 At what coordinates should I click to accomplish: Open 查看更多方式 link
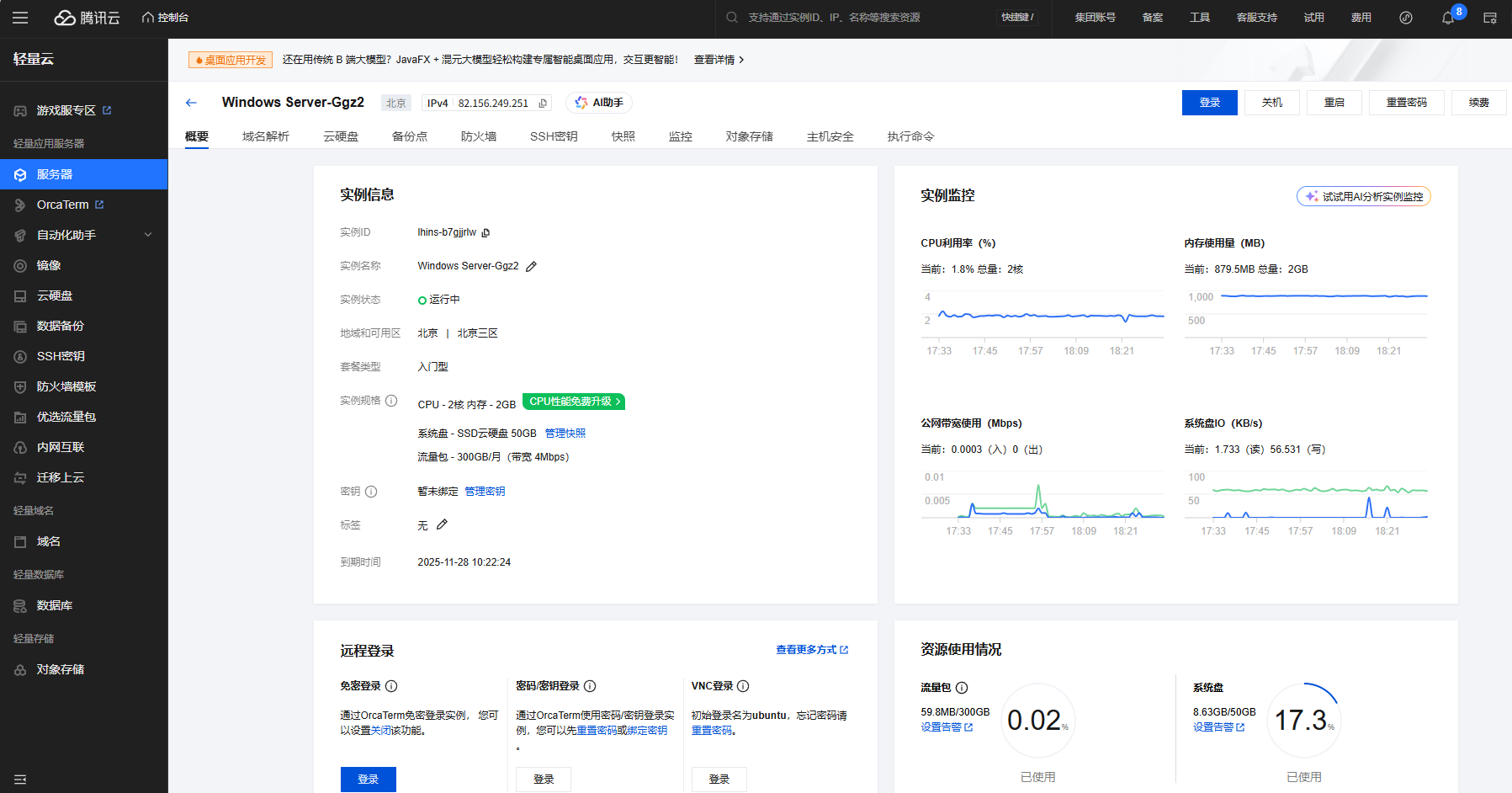(812, 650)
